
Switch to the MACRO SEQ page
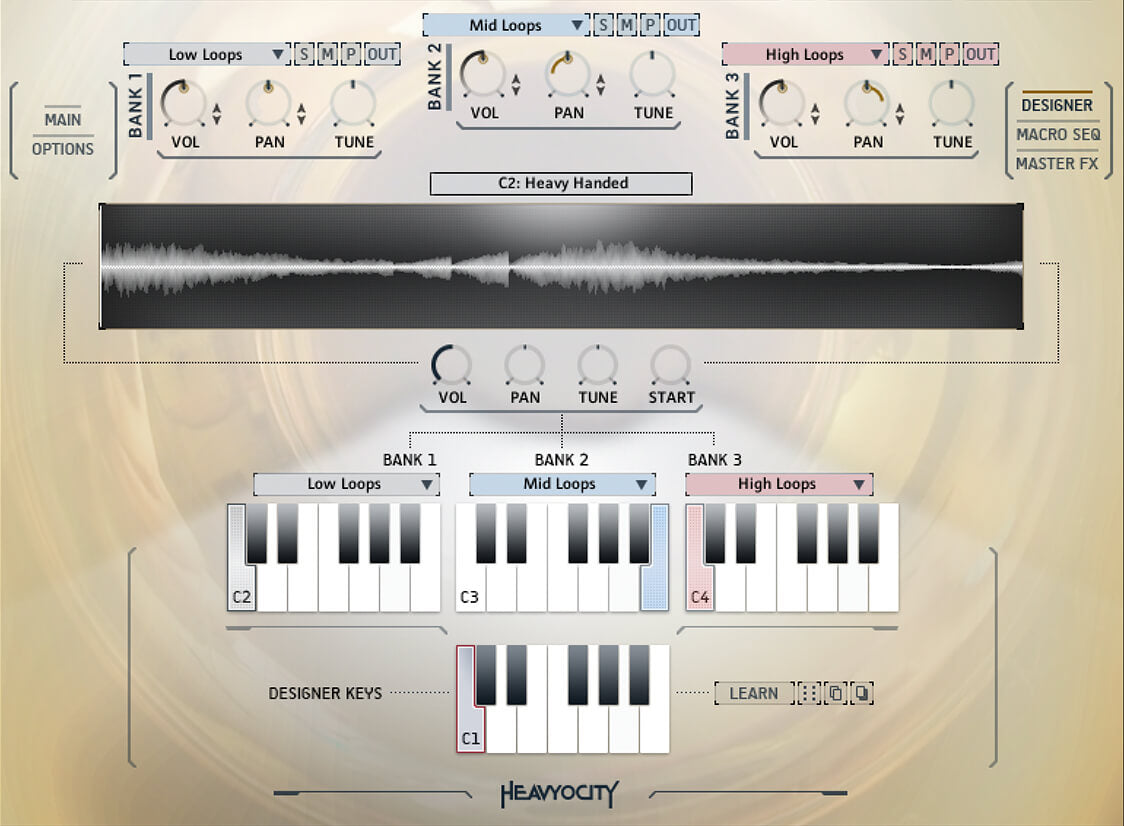[1058, 134]
